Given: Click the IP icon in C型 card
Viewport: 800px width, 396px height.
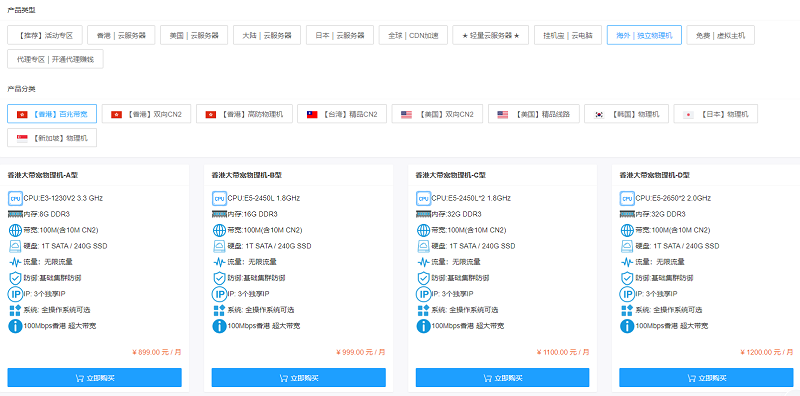Looking at the screenshot, I should [x=423, y=294].
